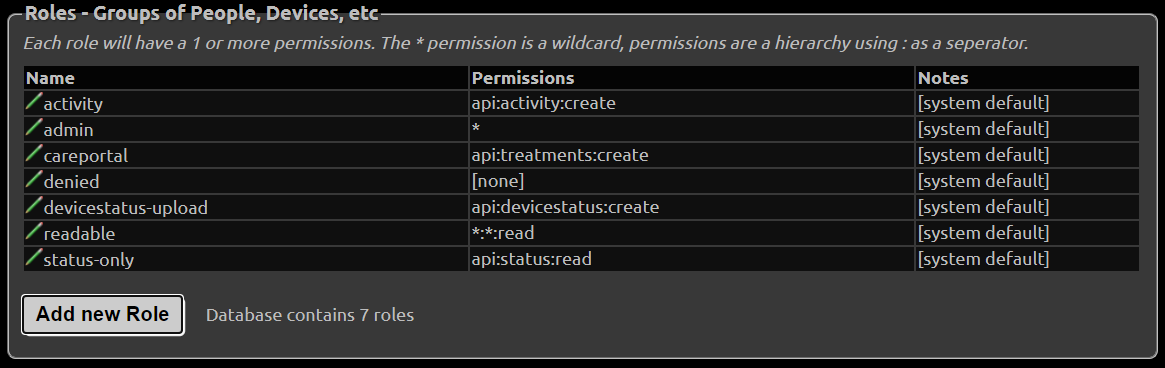Image resolution: width=1165 pixels, height=368 pixels.
Task: Edit the admin role via pencil icon
Action: [34, 128]
